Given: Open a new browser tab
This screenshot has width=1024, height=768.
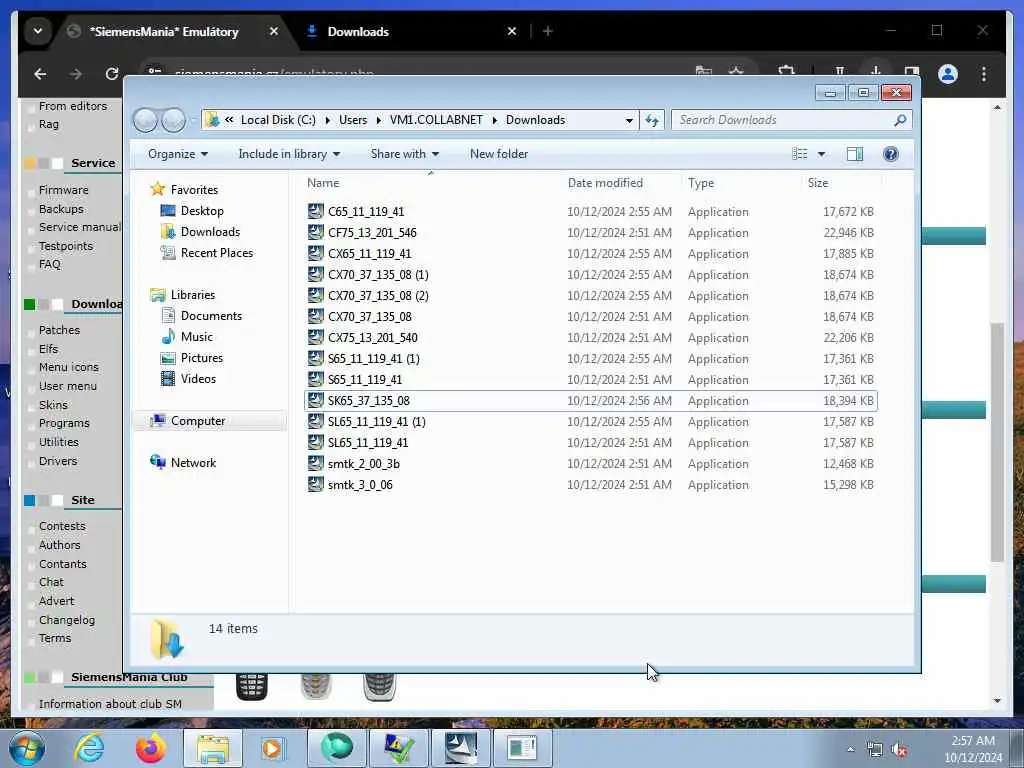Looking at the screenshot, I should (x=548, y=31).
